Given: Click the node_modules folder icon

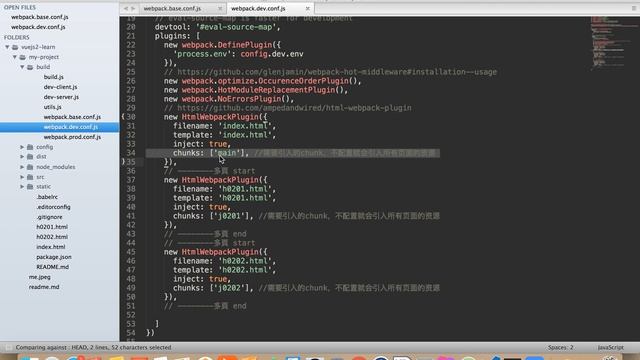Looking at the screenshot, I should 30,167.
